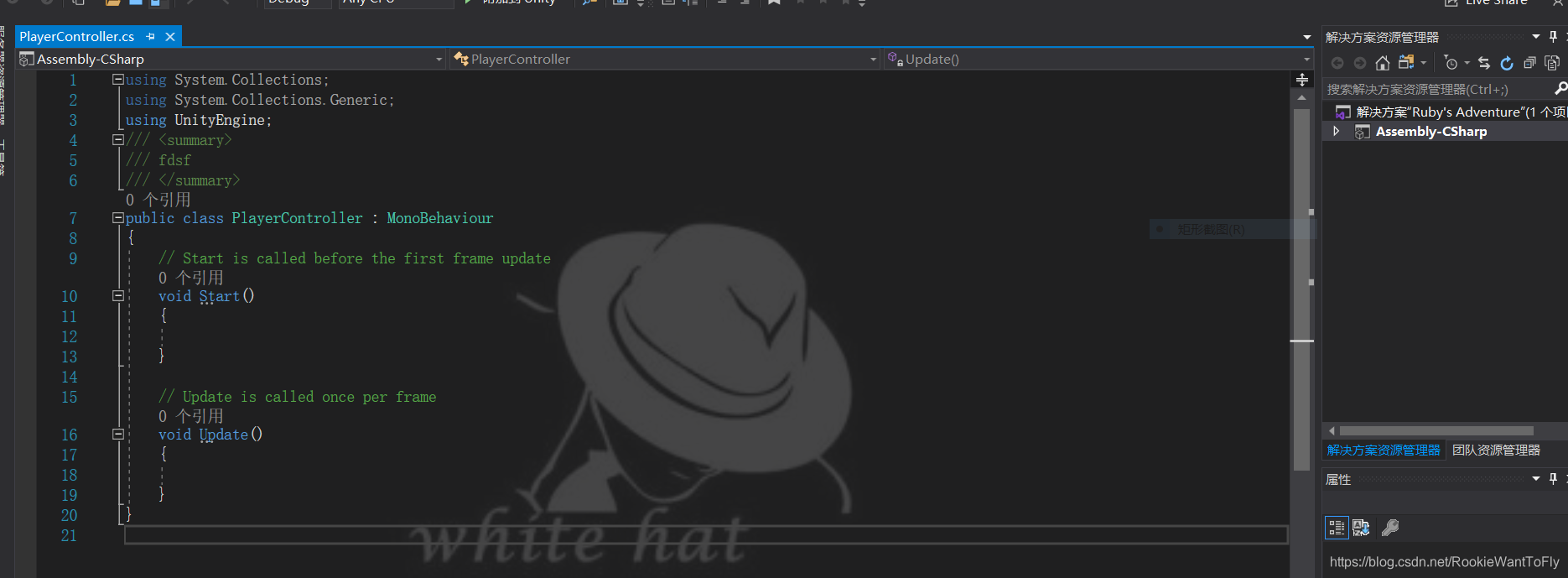The height and width of the screenshot is (578, 1568).
Task: Click the Forward arrow in Solution Explorer
Action: pyautogui.click(x=1359, y=63)
